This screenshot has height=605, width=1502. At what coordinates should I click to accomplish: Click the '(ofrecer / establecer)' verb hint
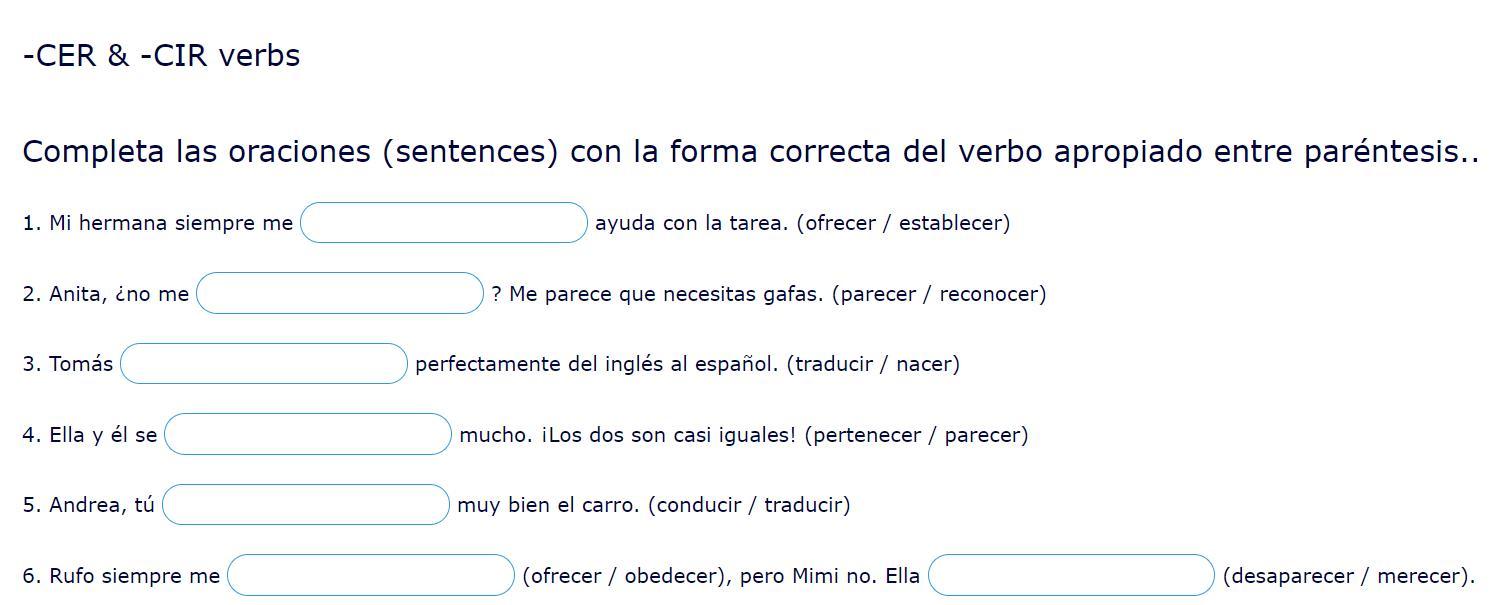point(903,223)
